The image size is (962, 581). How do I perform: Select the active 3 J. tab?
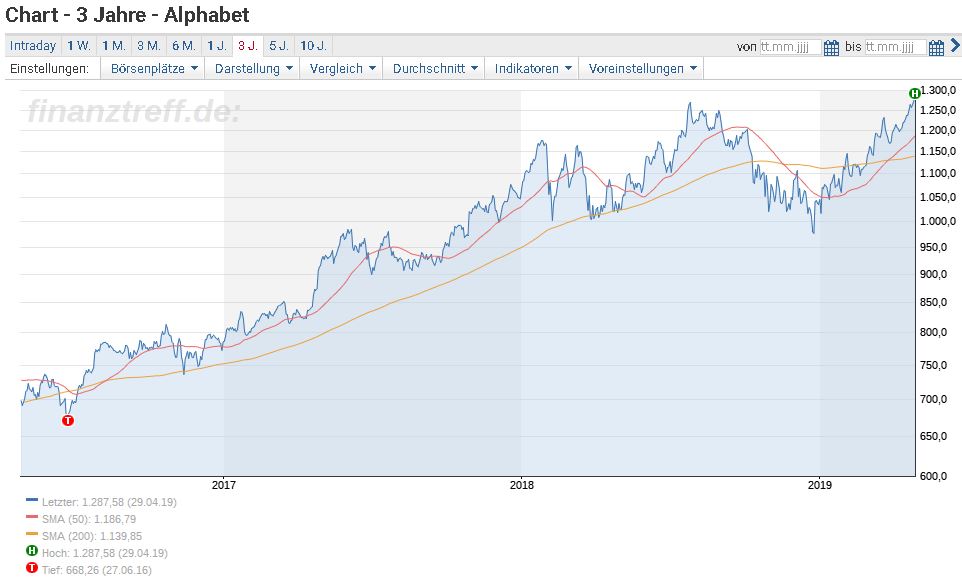[x=248, y=45]
